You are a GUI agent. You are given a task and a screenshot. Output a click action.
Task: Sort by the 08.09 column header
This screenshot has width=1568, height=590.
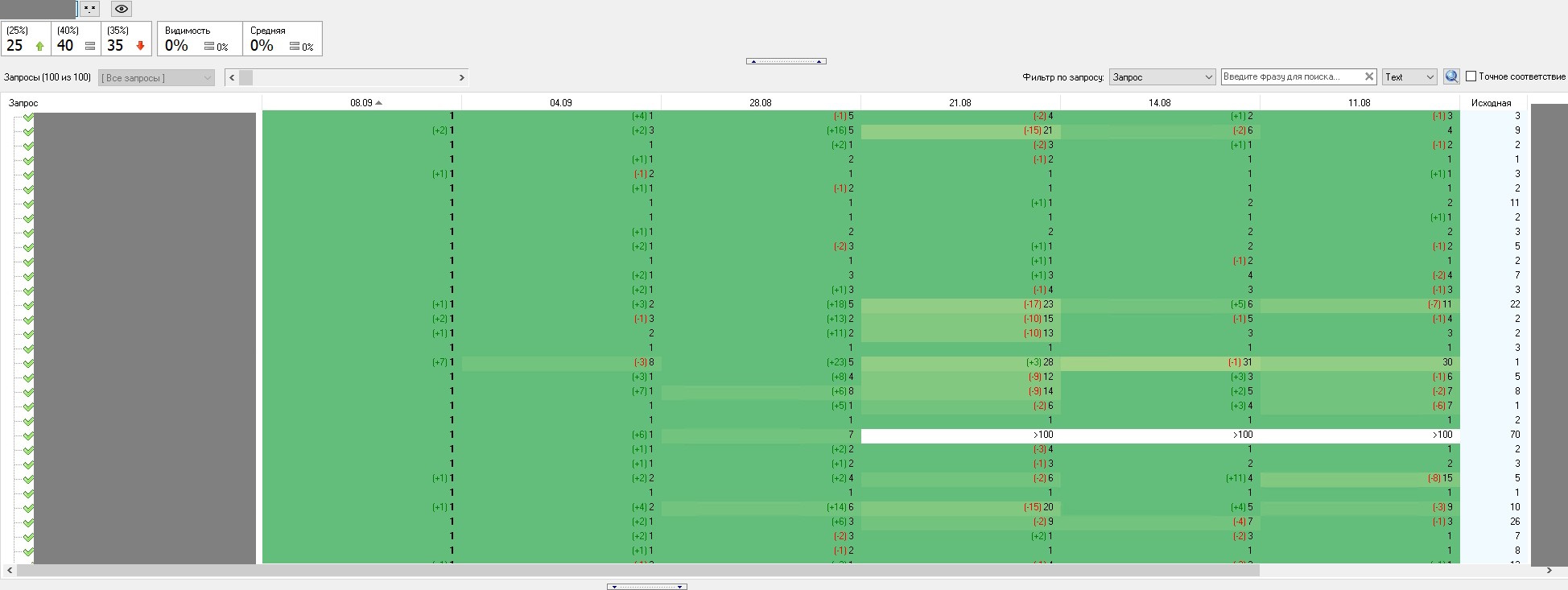click(361, 102)
